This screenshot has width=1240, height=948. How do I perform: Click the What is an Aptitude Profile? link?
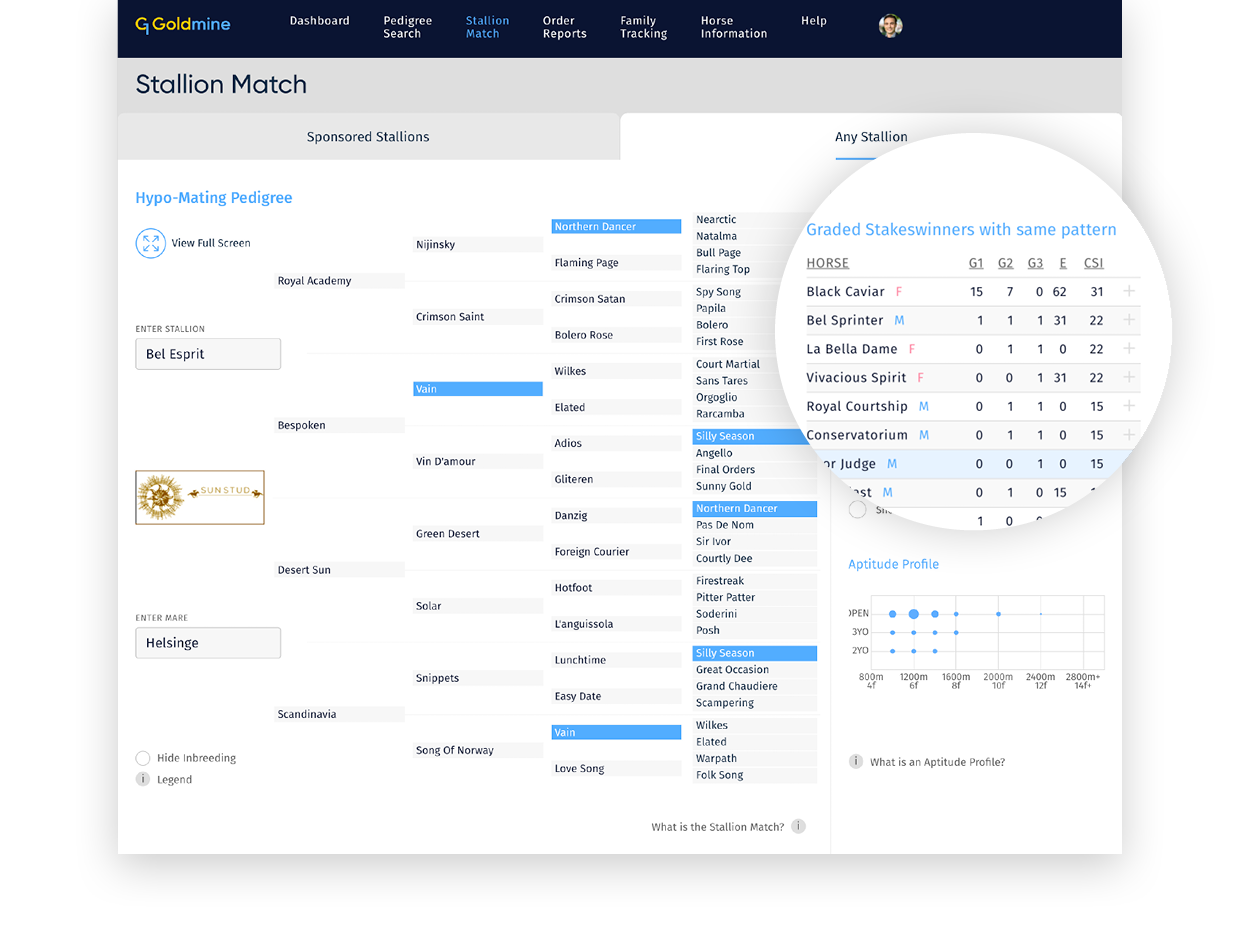click(x=937, y=762)
